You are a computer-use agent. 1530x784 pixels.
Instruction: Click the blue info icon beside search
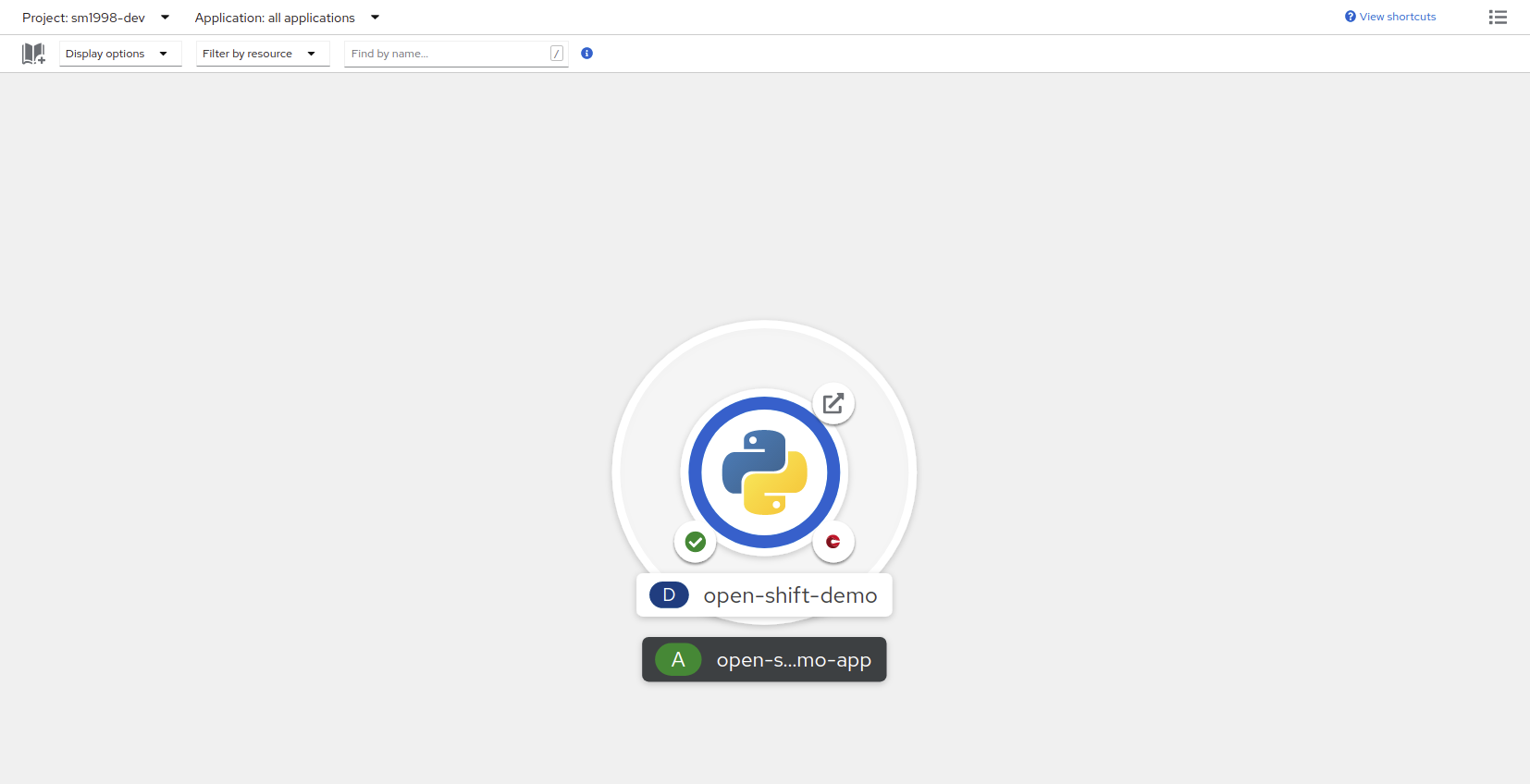pos(586,54)
